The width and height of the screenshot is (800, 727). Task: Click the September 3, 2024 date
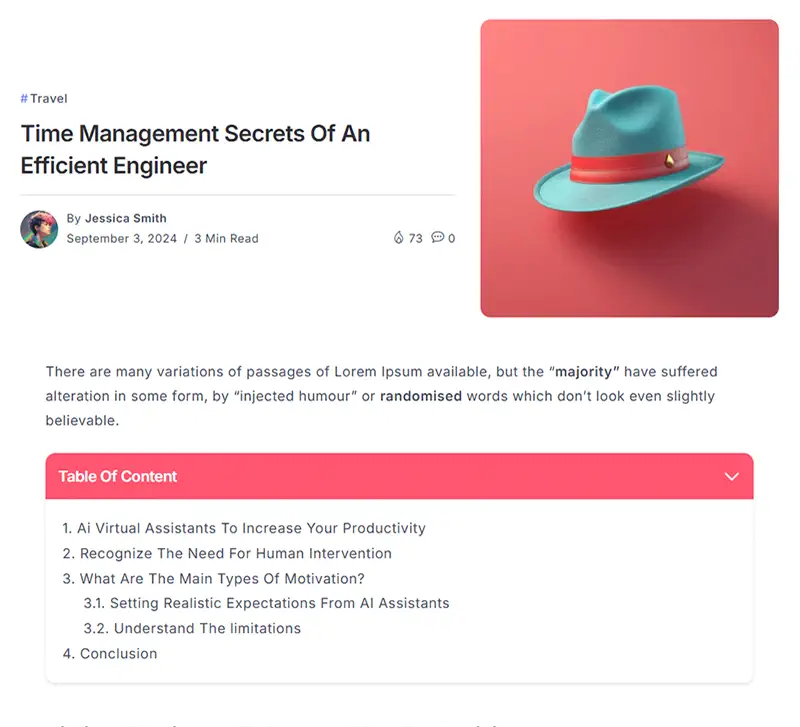121,238
